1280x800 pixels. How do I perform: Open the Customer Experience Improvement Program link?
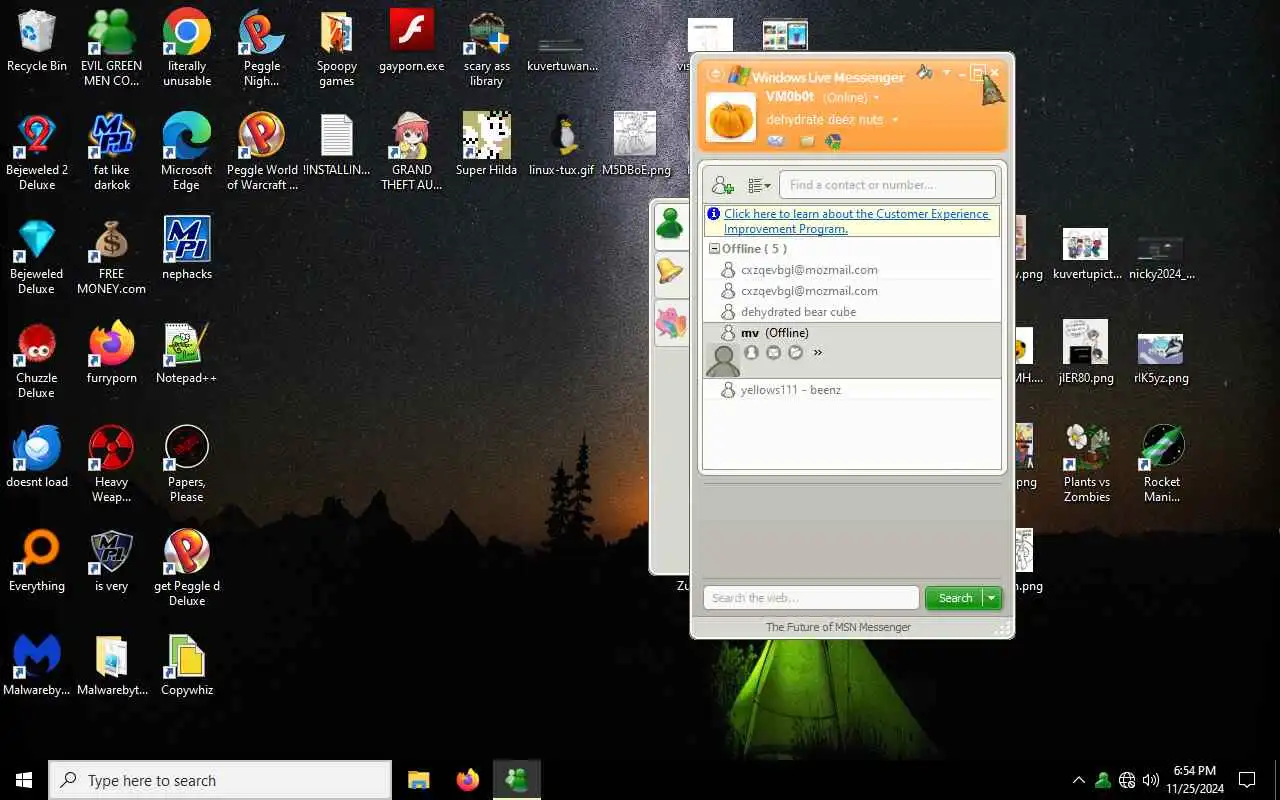coord(857,221)
